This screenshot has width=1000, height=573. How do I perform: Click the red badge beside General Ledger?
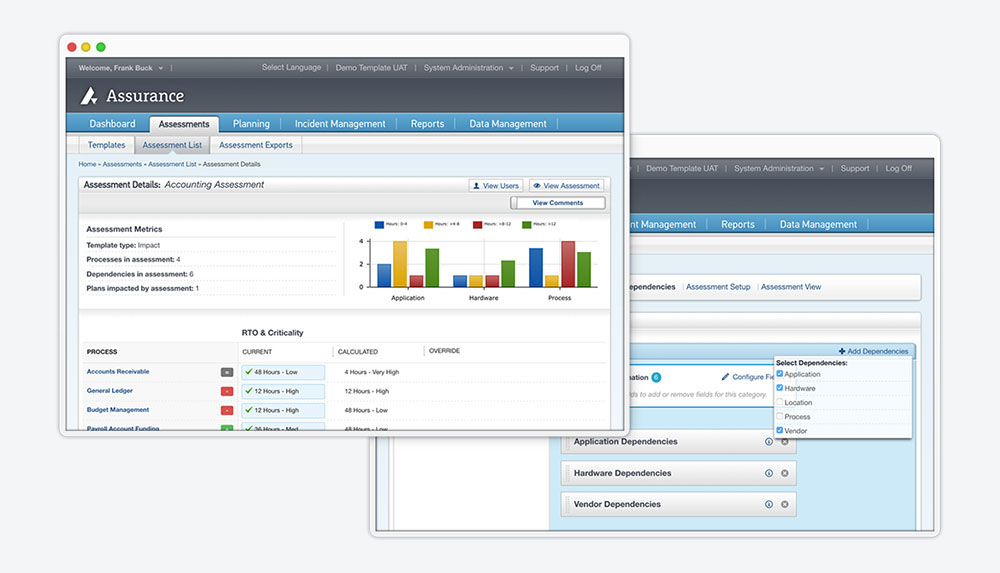tap(227, 391)
